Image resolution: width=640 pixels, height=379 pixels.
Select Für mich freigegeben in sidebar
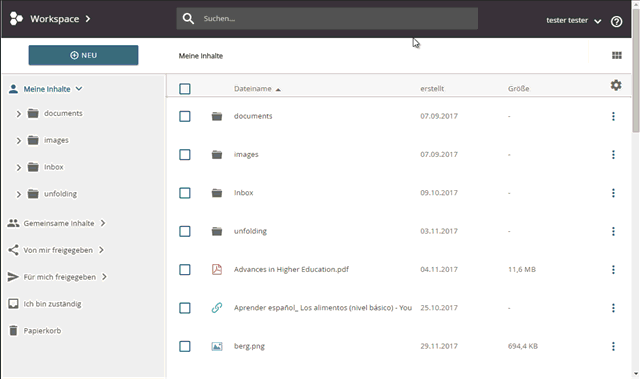[60, 277]
